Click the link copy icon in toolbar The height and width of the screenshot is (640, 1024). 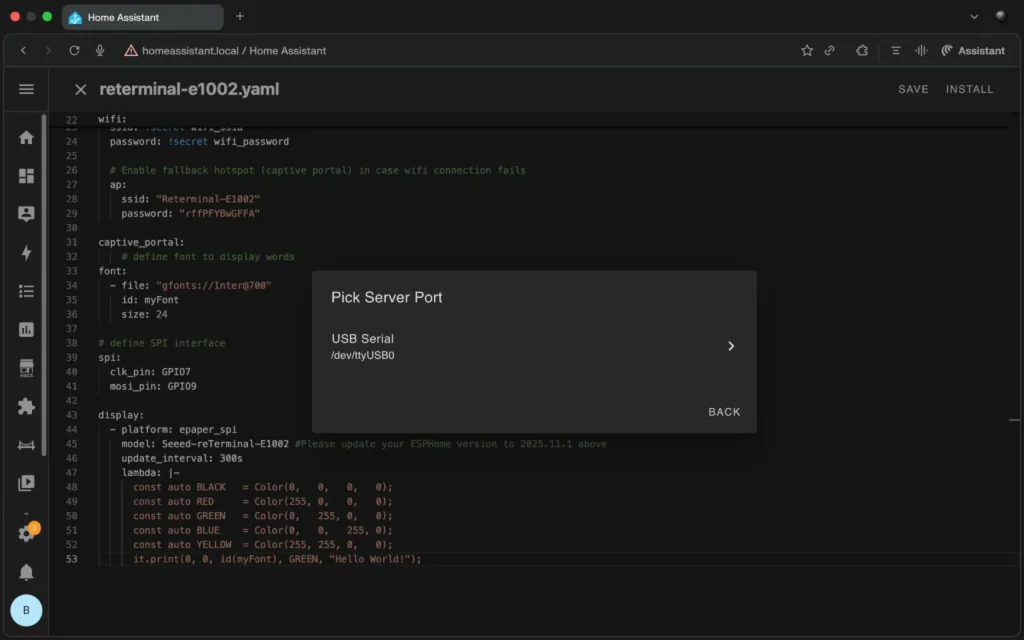[x=829, y=50]
